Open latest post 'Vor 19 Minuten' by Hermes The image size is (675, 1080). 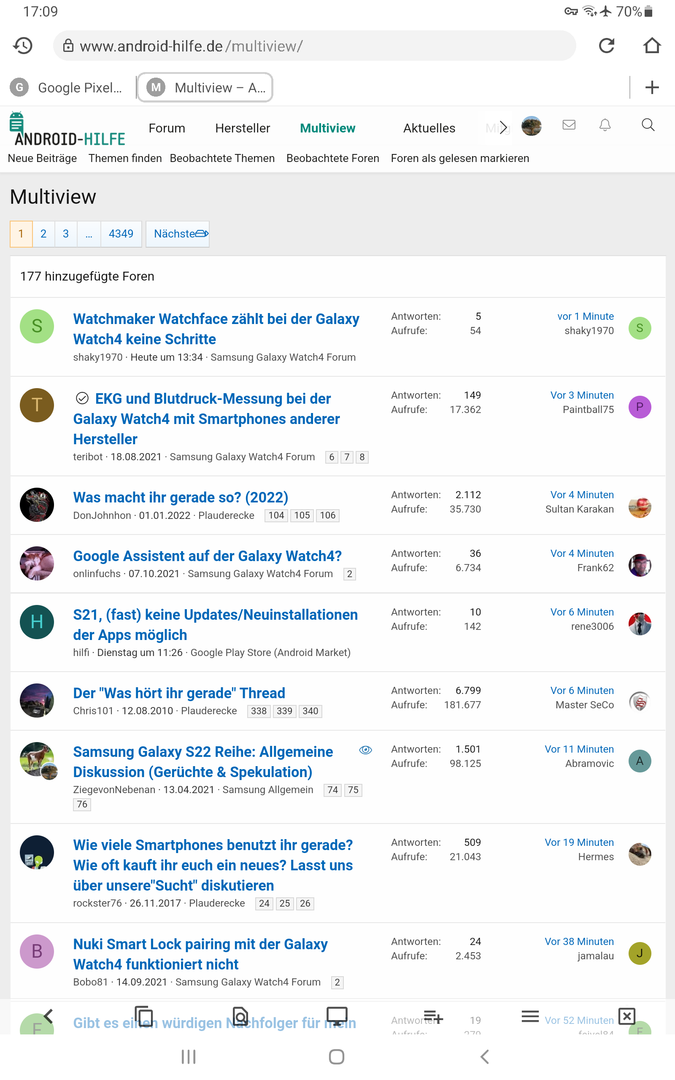coord(579,842)
